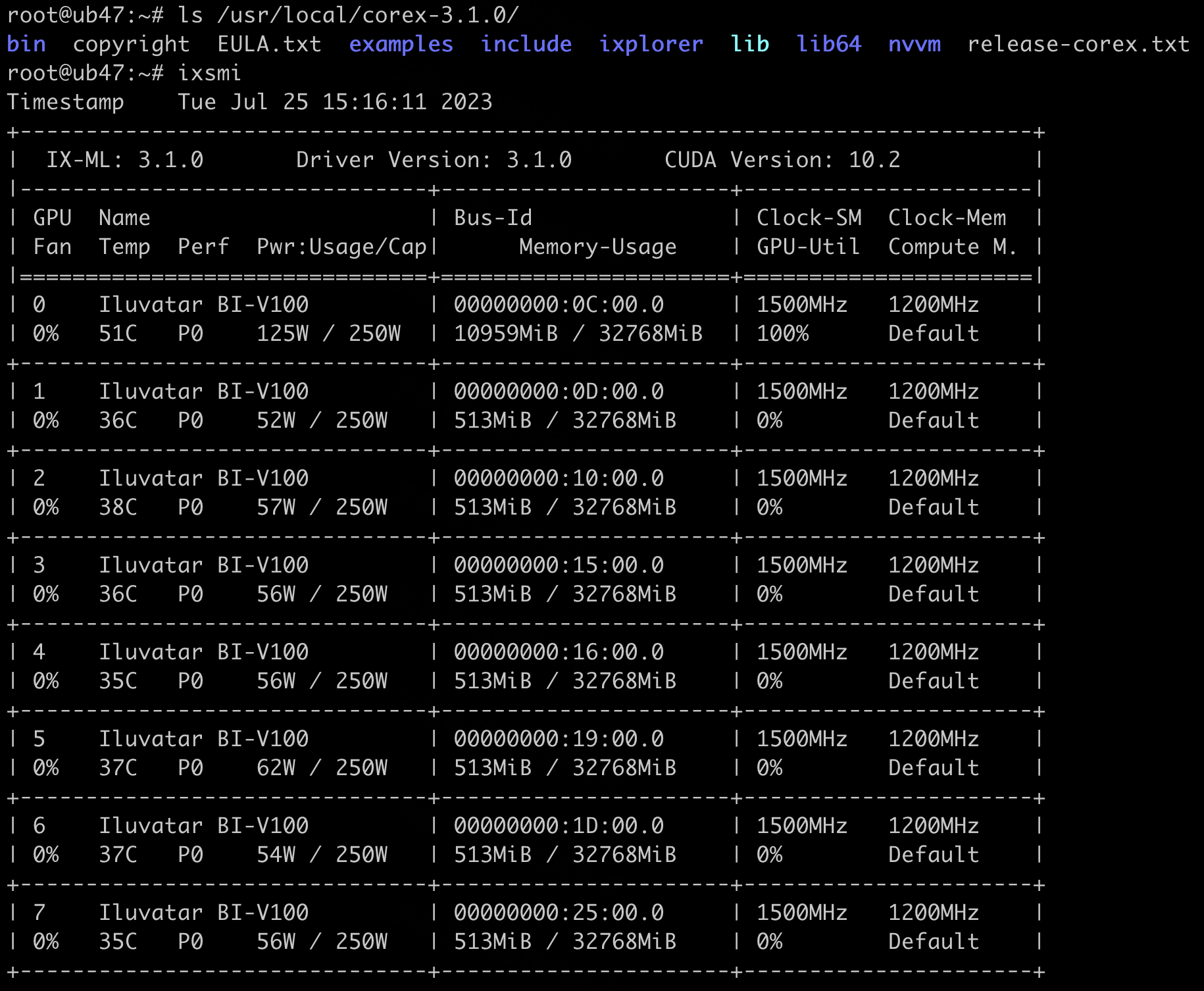This screenshot has width=1204, height=991.
Task: Click bus ID '00000000:1D:00.0'
Action: [559, 826]
